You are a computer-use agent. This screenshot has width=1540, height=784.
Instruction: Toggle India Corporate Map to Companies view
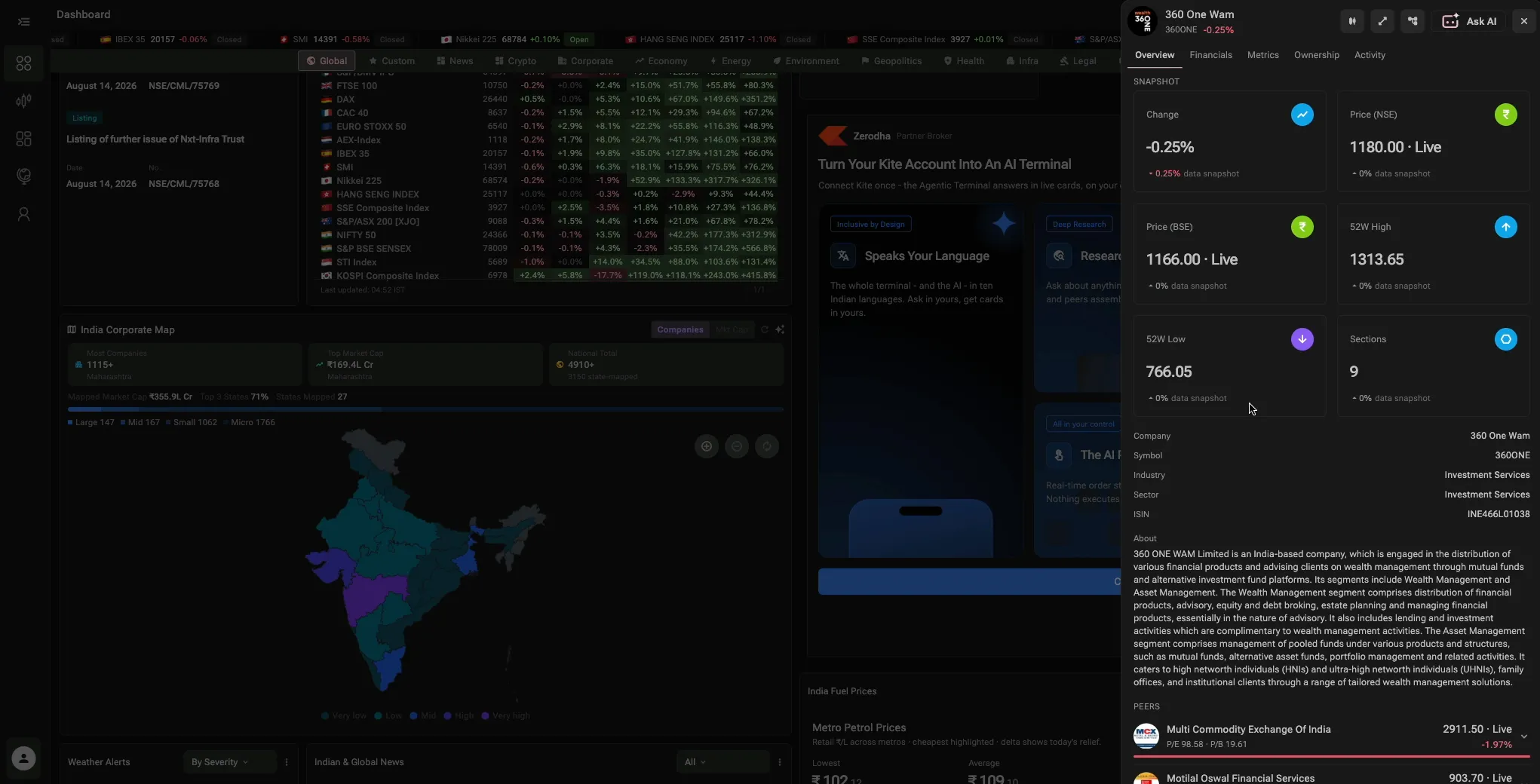click(x=680, y=329)
